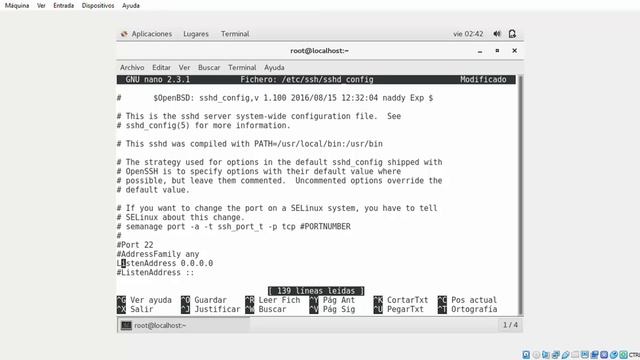
Task: Open the Lugares menu
Action: pos(196,34)
